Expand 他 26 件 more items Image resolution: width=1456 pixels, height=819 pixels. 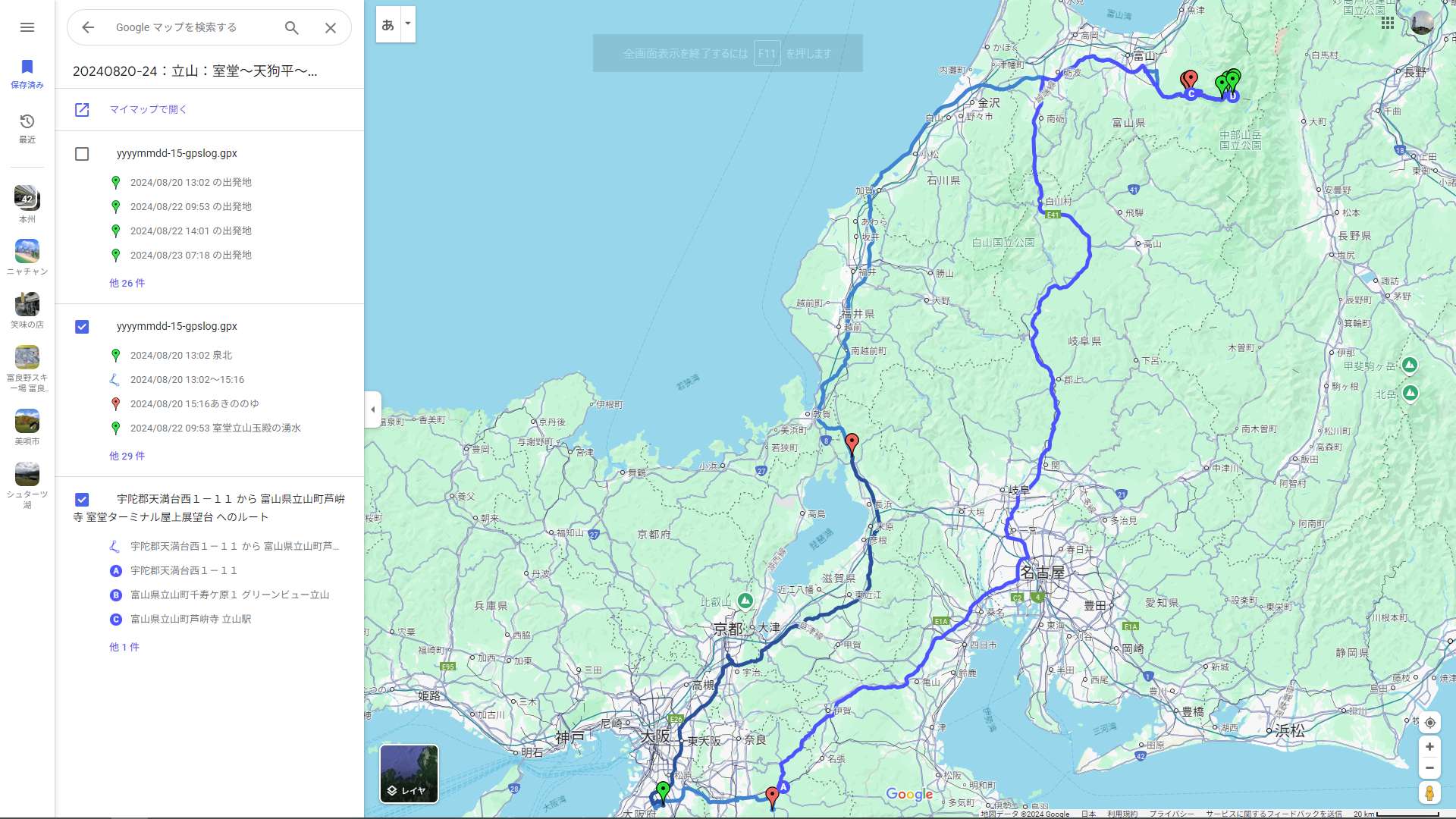point(127,283)
